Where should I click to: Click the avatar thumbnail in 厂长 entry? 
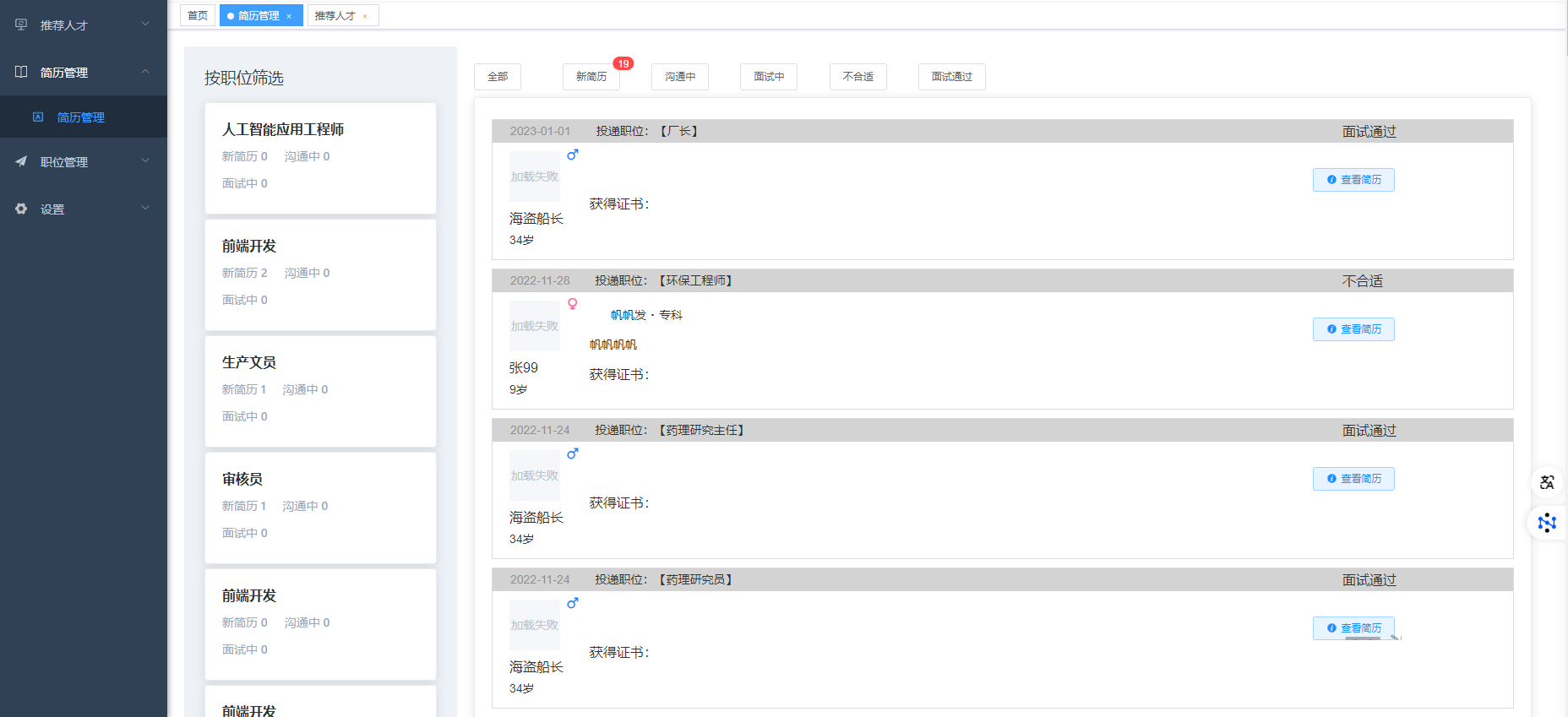[x=535, y=177]
